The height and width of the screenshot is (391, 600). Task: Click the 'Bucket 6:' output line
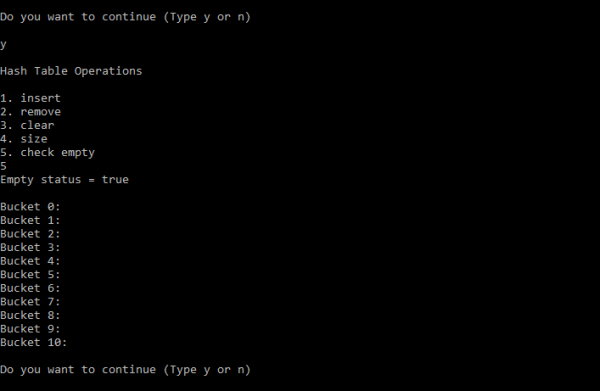[30, 288]
